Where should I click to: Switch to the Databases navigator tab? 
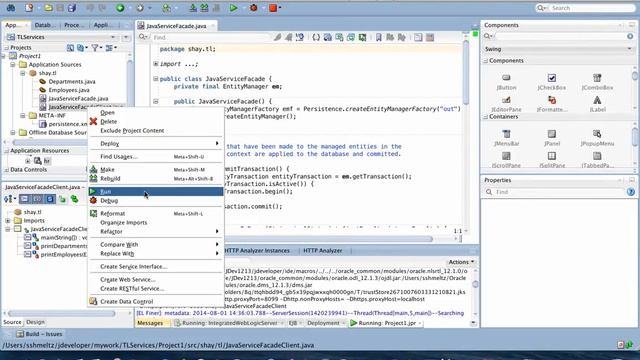44,25
